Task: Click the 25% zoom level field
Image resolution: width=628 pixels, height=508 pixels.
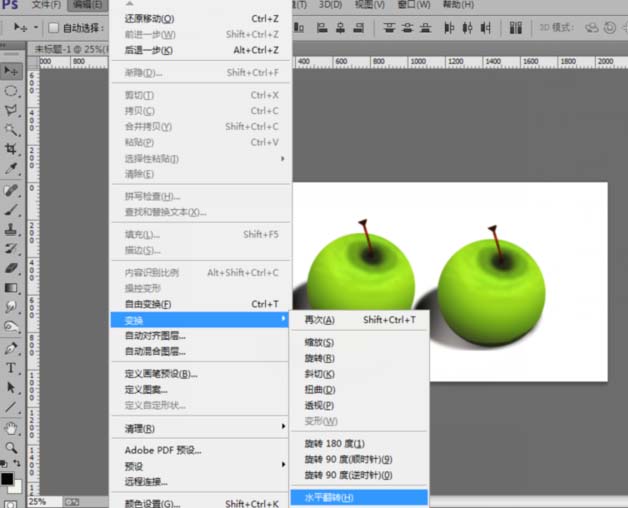Action: (x=40, y=502)
